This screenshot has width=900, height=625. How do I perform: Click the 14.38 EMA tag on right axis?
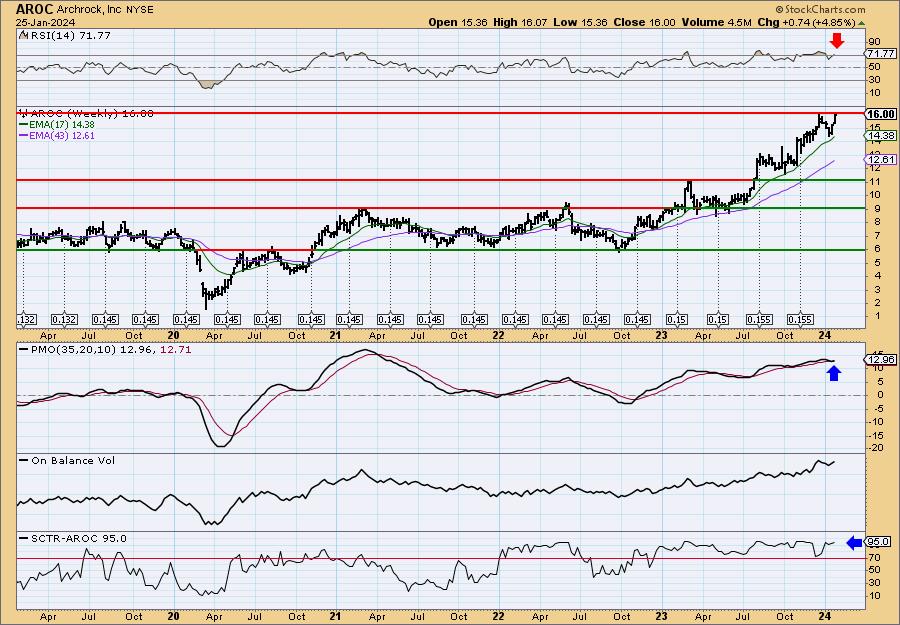pyautogui.click(x=882, y=135)
